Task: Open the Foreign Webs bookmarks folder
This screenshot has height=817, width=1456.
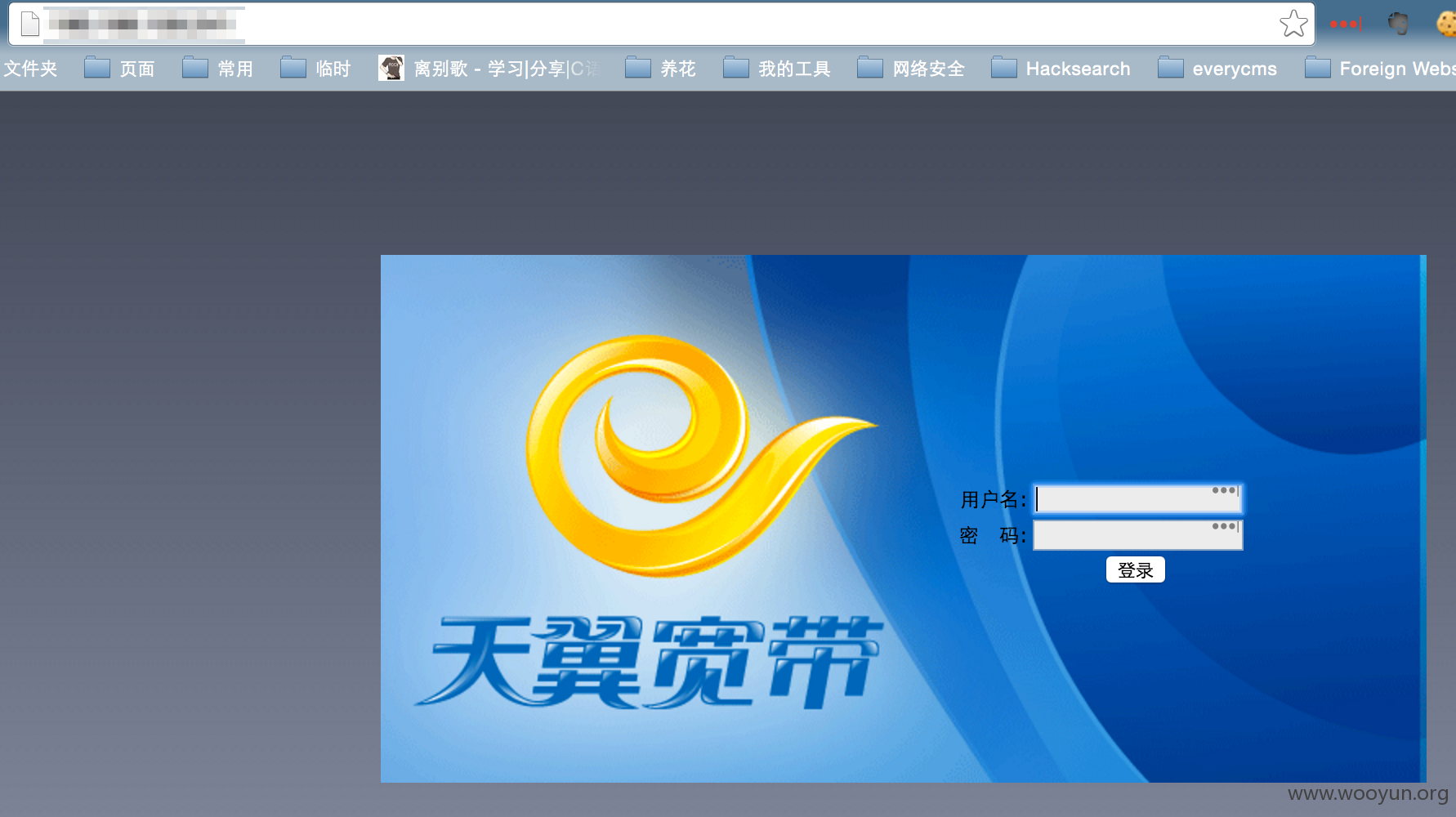Action: 1381,68
